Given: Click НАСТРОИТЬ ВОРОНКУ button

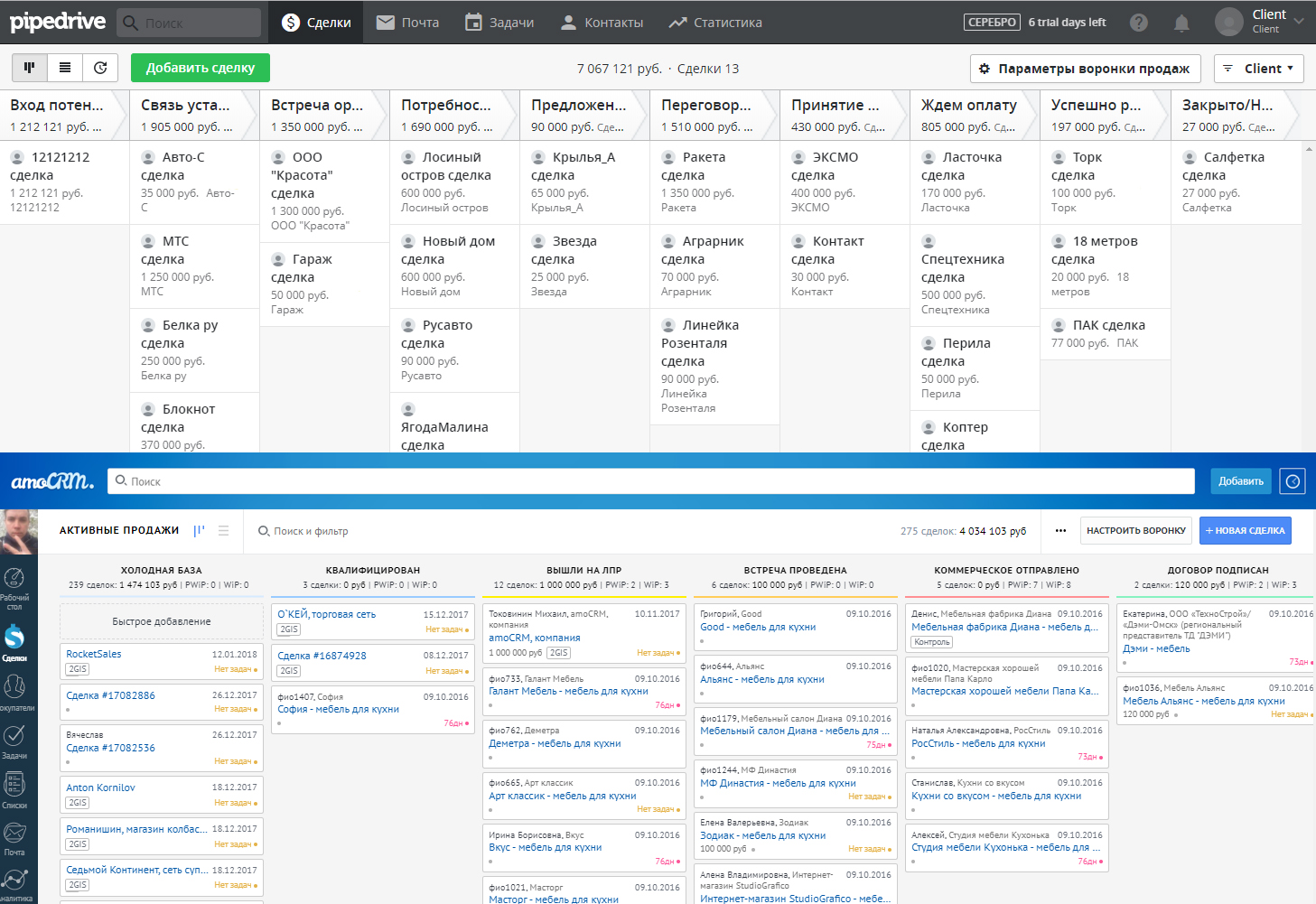Looking at the screenshot, I should (1136, 531).
